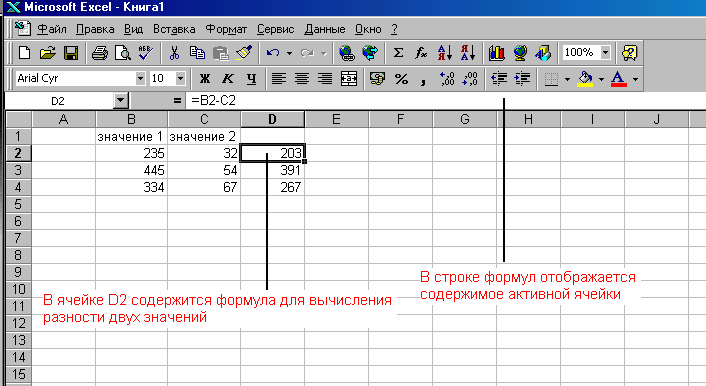Open the Drawing toolbar icon

543,53
